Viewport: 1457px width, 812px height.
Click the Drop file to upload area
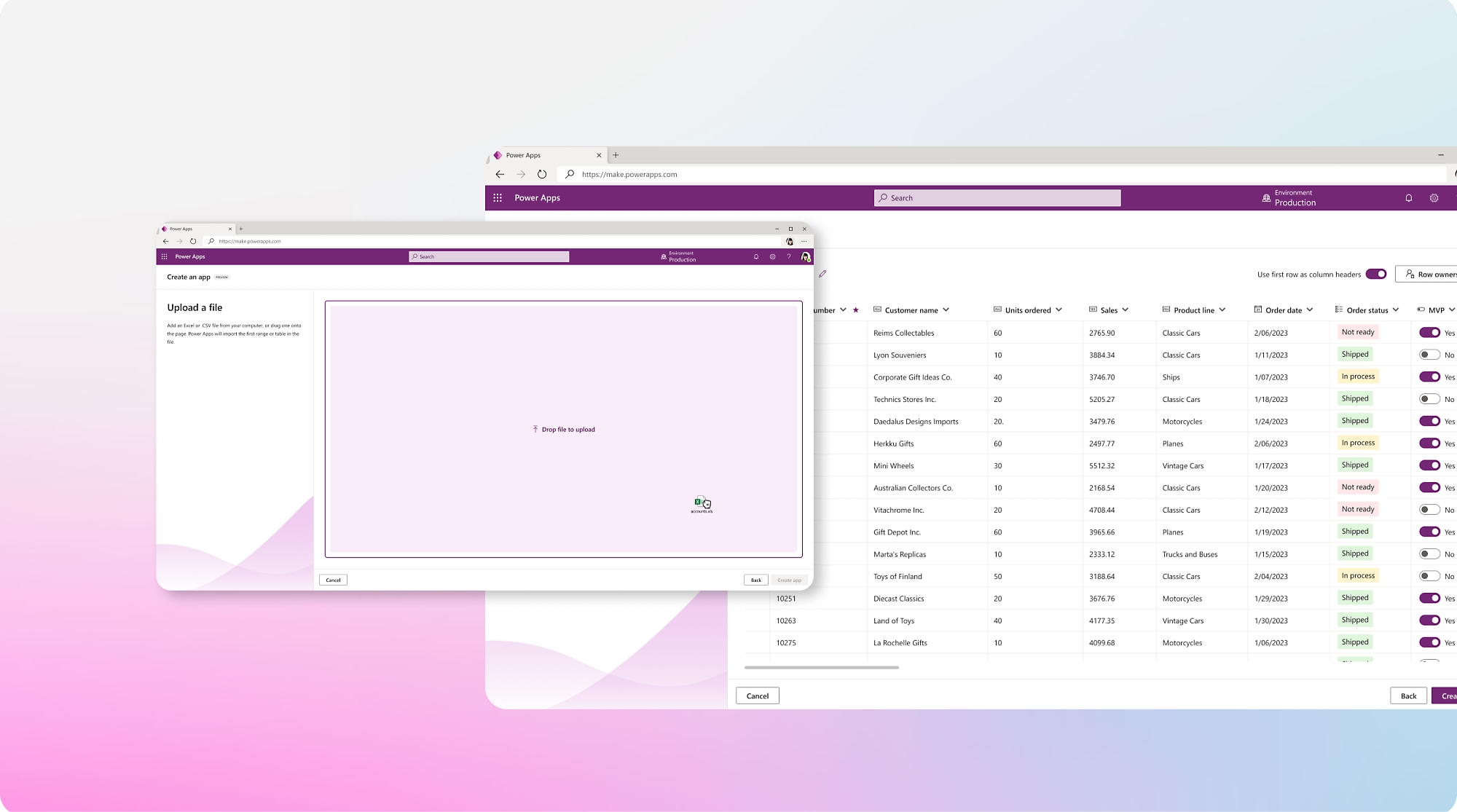(563, 429)
